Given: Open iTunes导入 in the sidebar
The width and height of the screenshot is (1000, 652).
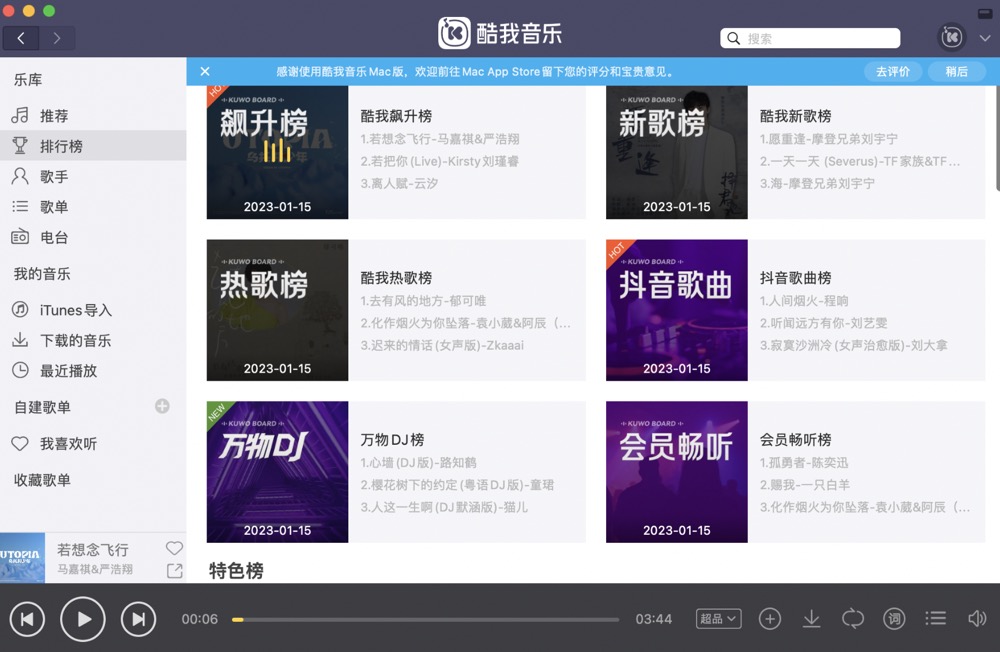Looking at the screenshot, I should click(x=93, y=310).
